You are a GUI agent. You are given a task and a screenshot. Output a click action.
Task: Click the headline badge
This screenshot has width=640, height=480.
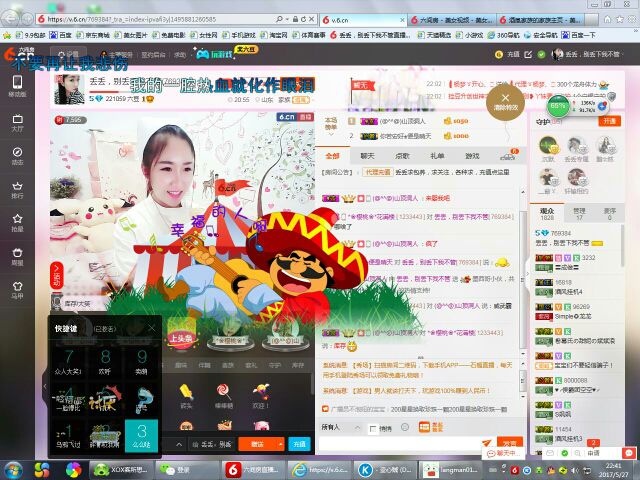(x=180, y=338)
